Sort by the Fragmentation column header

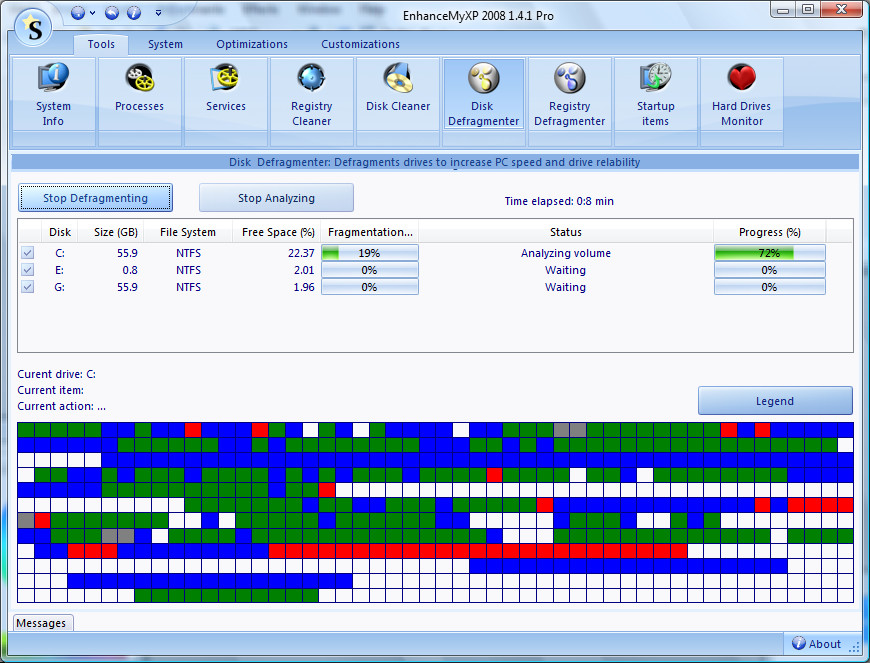pos(370,232)
